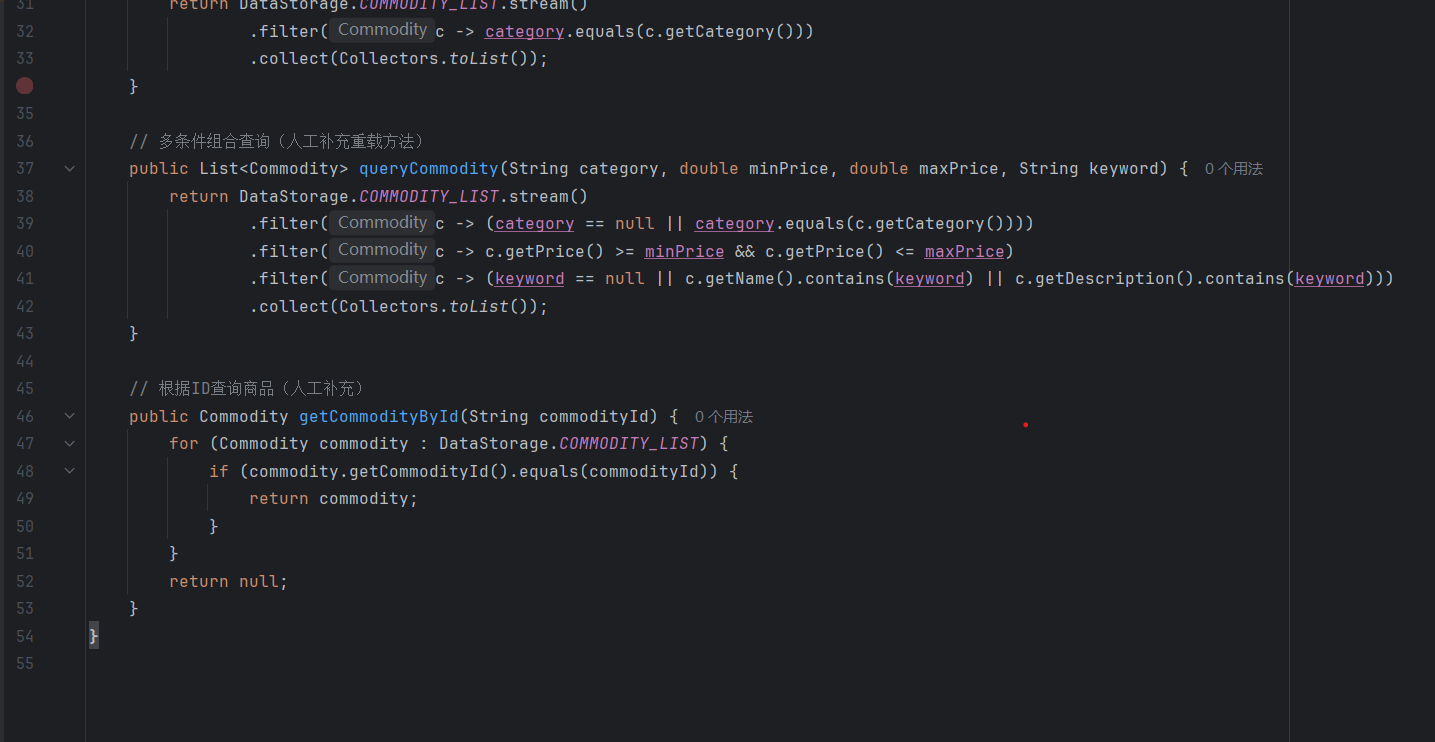The image size is (1435, 742).
Task: Click the underlined category on line 32
Action: 524,31
